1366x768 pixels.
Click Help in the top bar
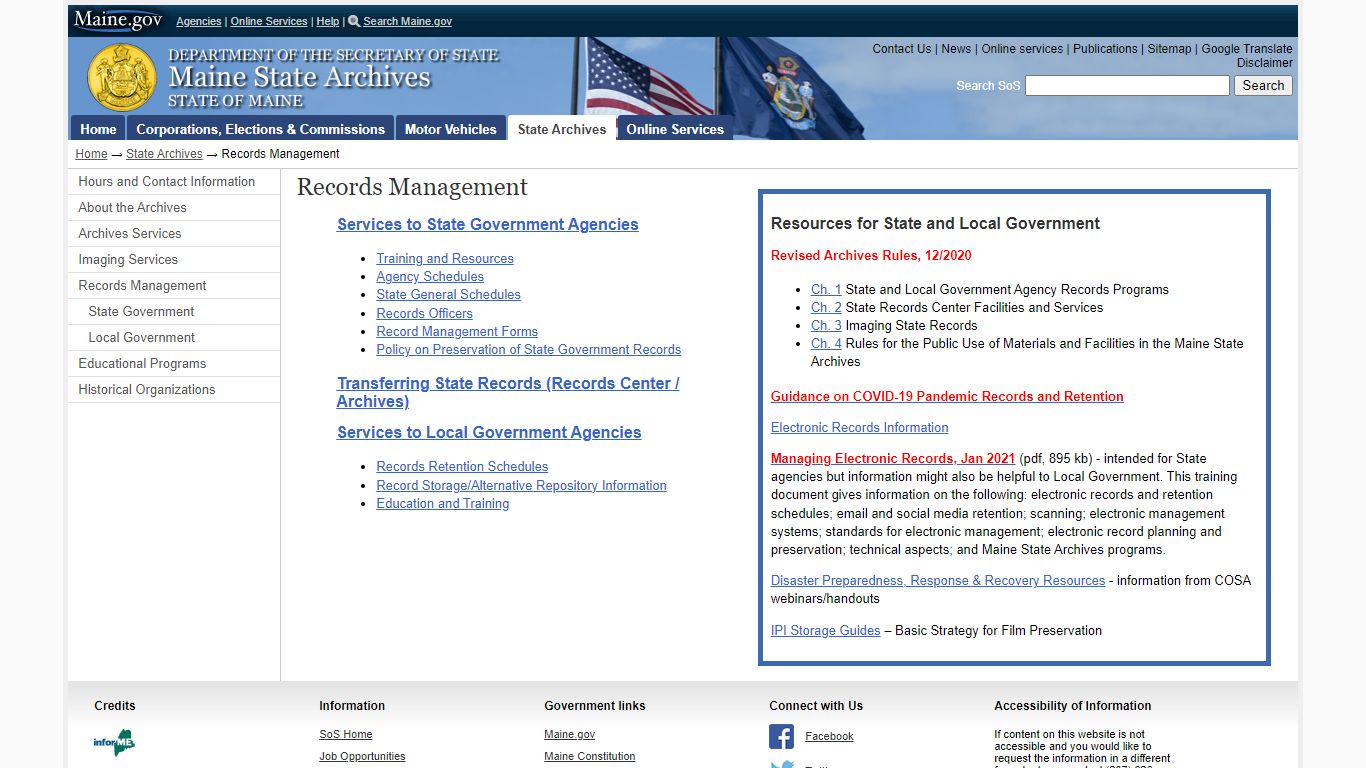point(328,21)
